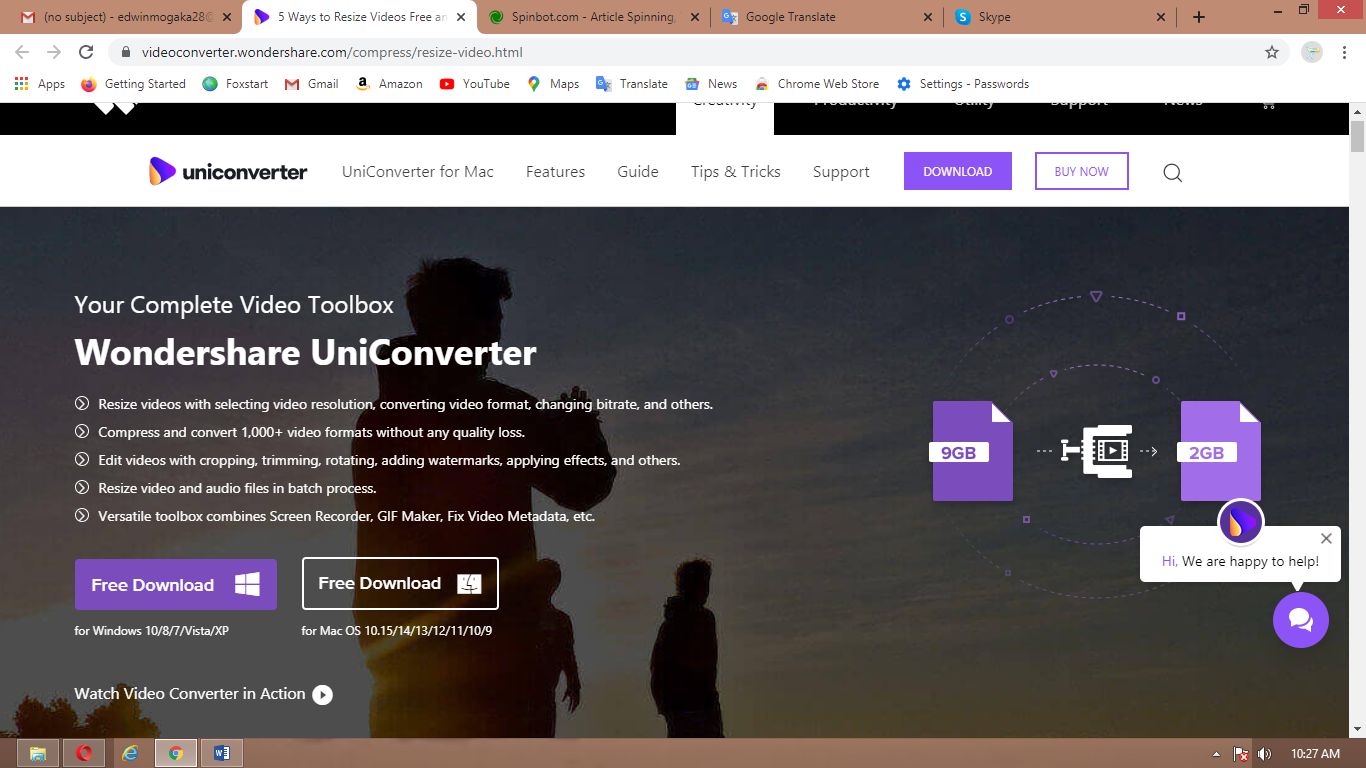This screenshot has width=1366, height=768.
Task: Open the Features menu item
Action: coord(555,171)
